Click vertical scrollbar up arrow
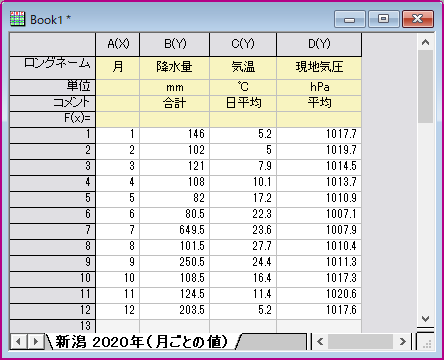This screenshot has width=444, height=360. [425, 42]
